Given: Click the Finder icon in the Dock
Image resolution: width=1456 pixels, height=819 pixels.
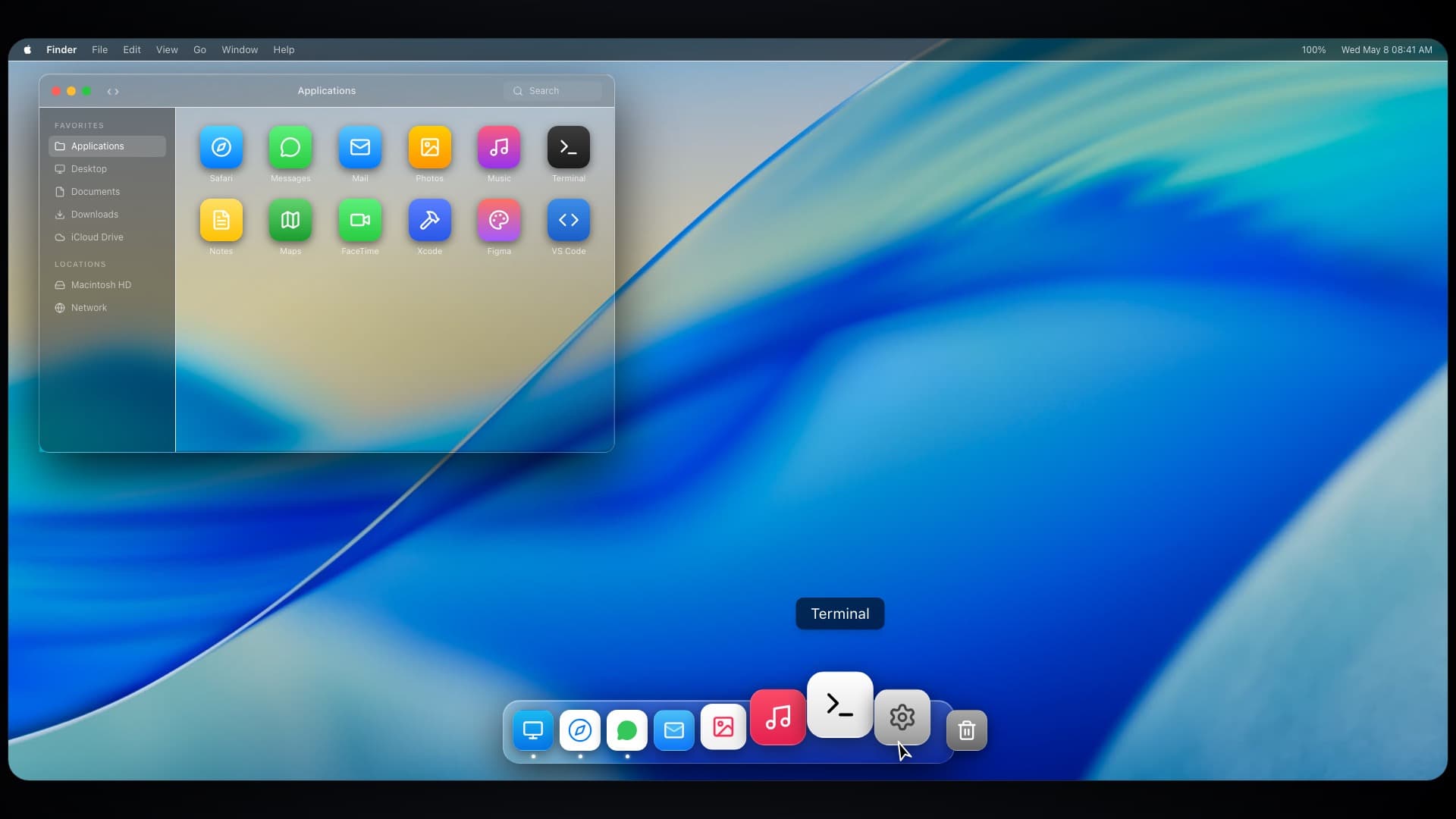Looking at the screenshot, I should point(533,730).
